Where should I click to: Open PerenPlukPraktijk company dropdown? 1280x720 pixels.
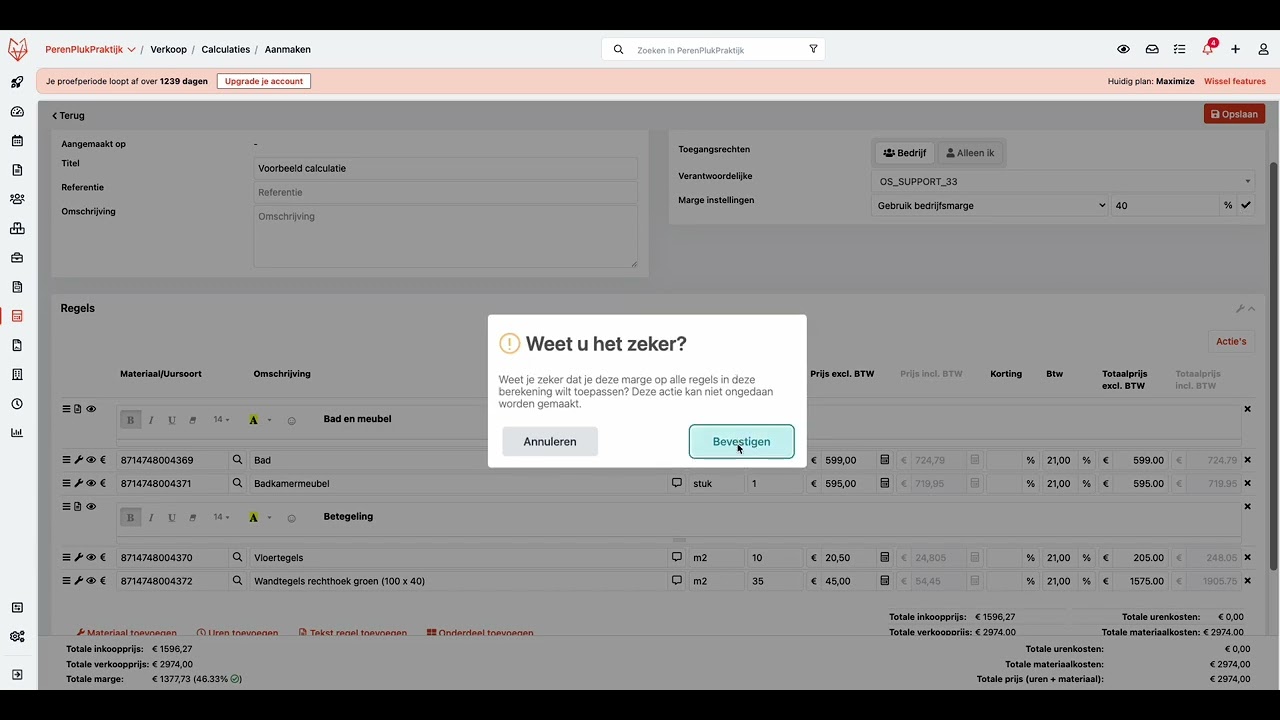90,49
